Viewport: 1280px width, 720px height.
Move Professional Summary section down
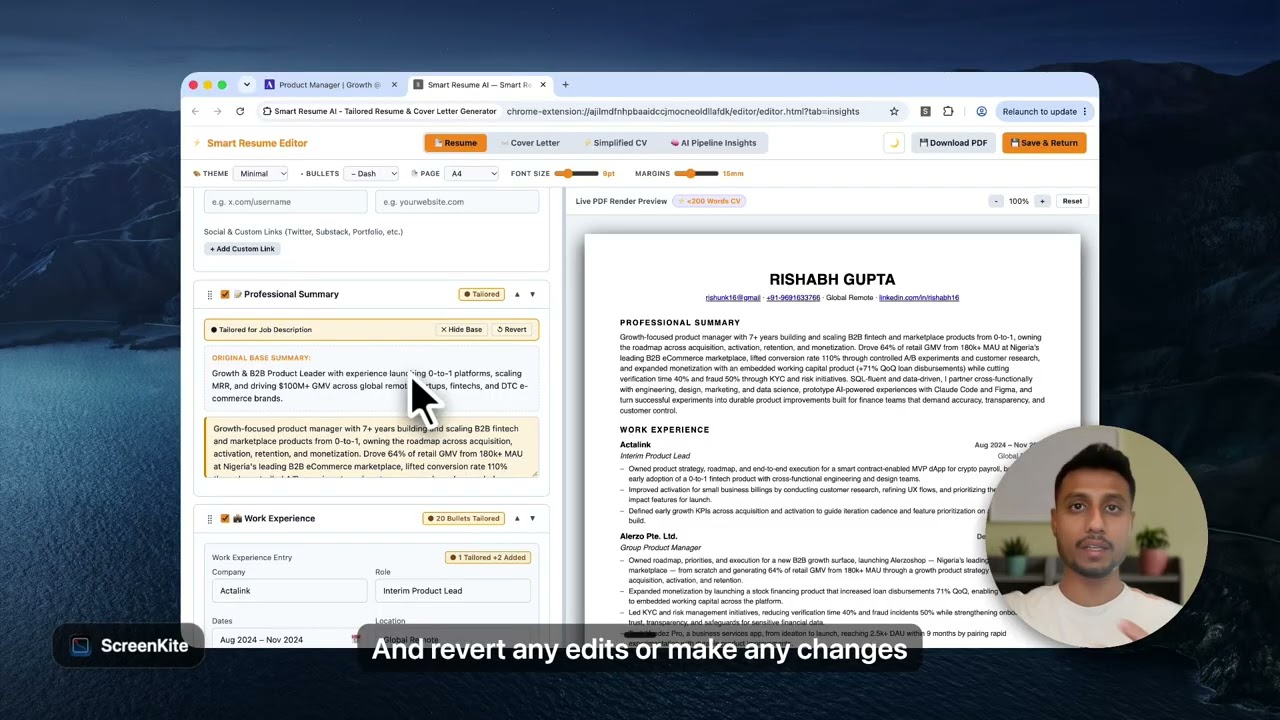click(532, 294)
